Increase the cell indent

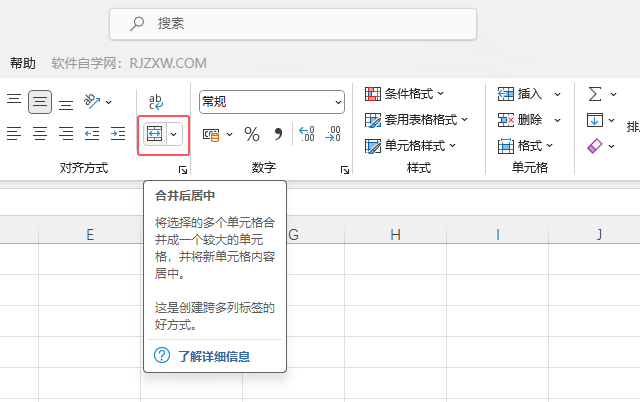118,133
